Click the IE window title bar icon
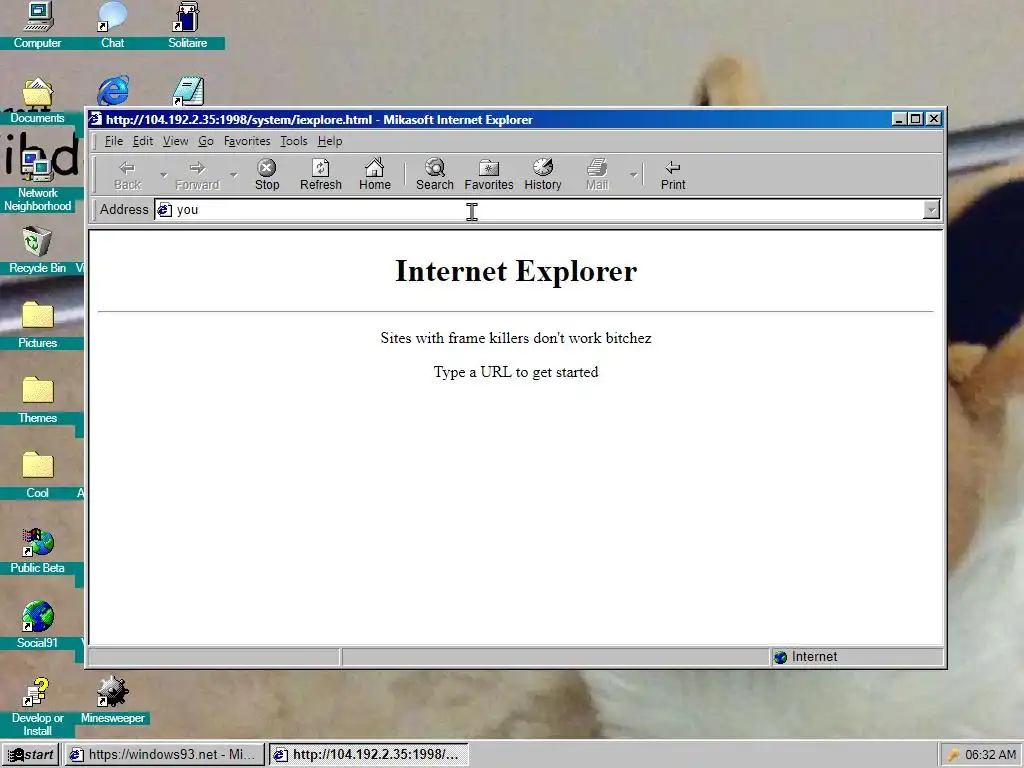 (96, 119)
